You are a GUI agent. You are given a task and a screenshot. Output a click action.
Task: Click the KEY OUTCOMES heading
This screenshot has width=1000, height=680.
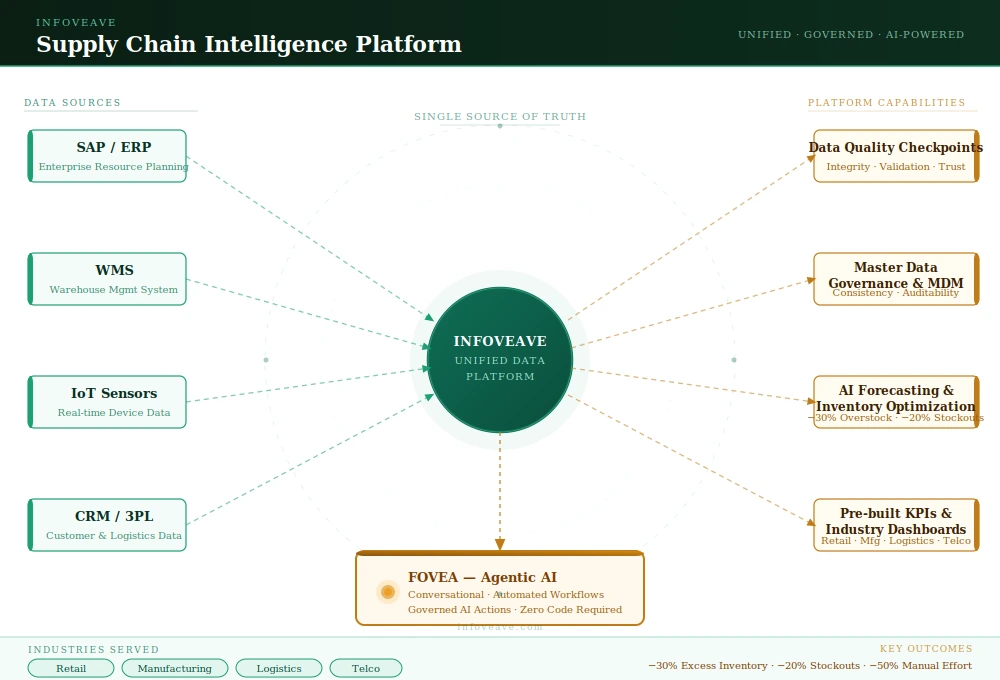(926, 649)
